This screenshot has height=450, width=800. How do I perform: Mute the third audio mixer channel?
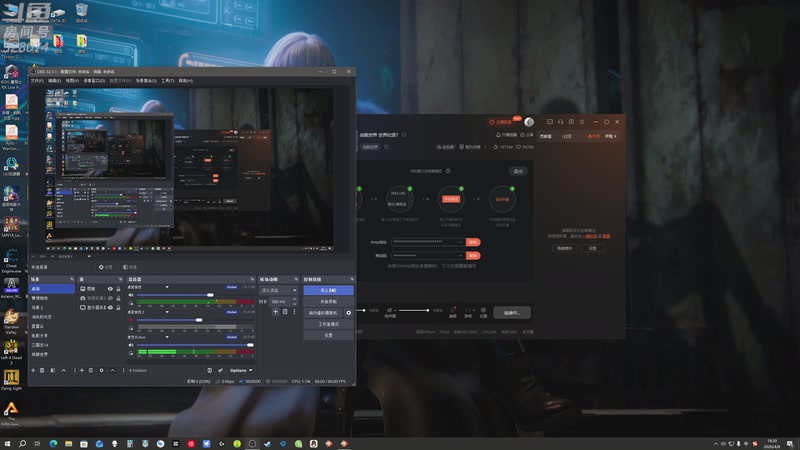[131, 345]
